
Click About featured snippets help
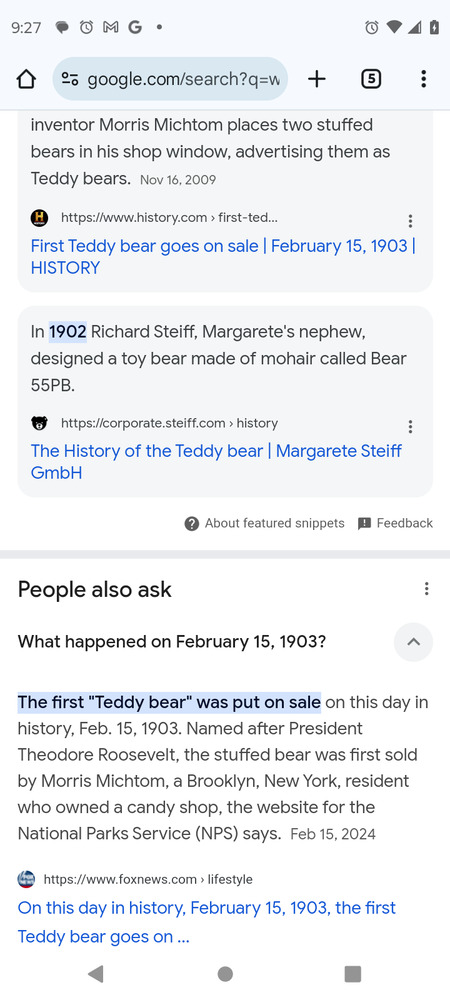tap(265, 524)
